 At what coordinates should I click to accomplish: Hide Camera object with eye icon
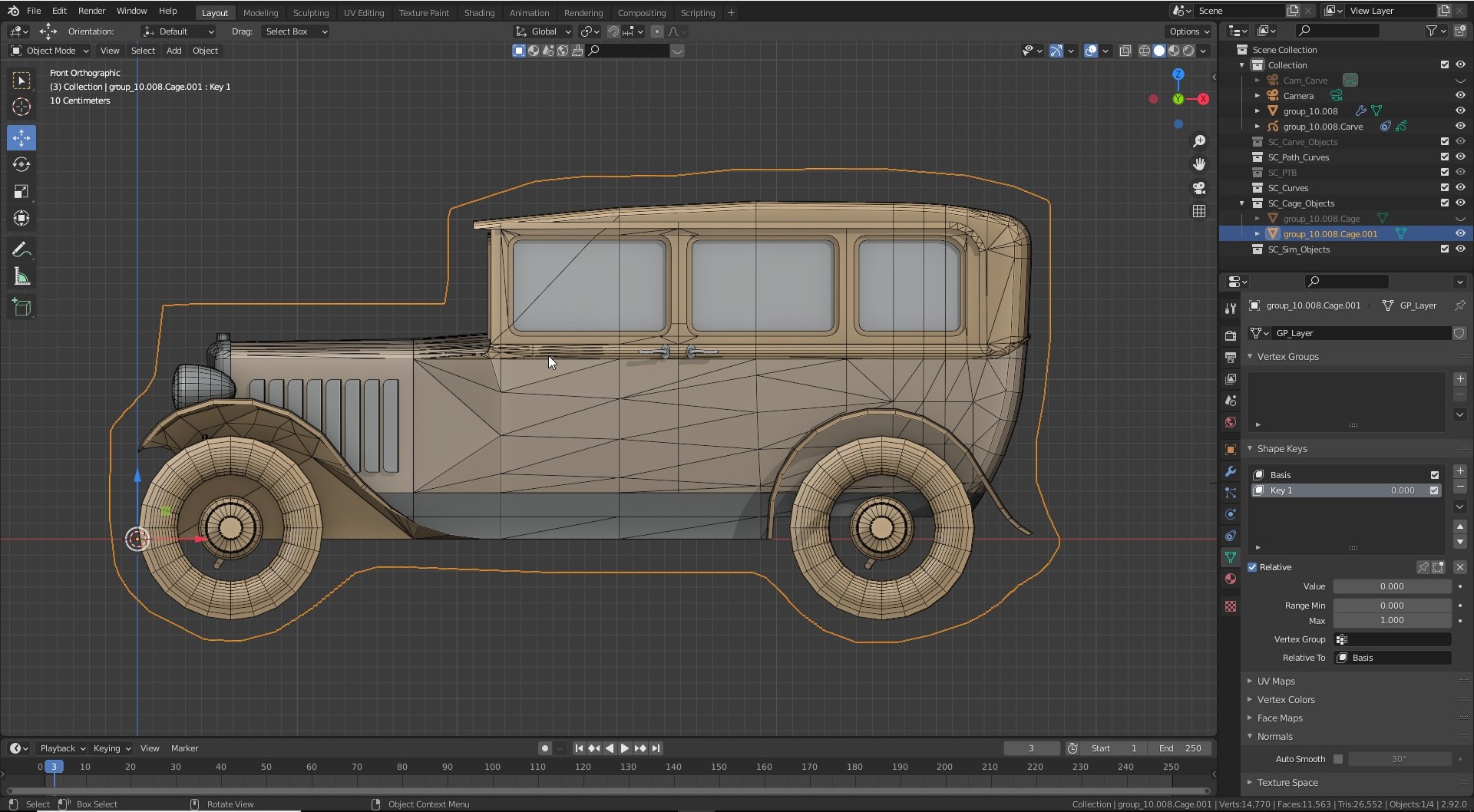[x=1460, y=96]
